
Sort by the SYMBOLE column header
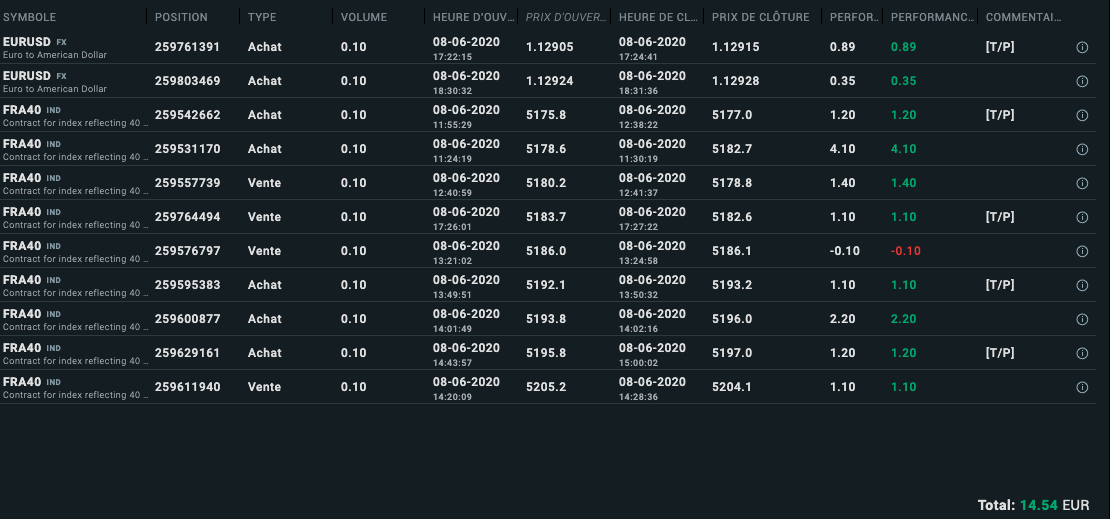coord(30,18)
